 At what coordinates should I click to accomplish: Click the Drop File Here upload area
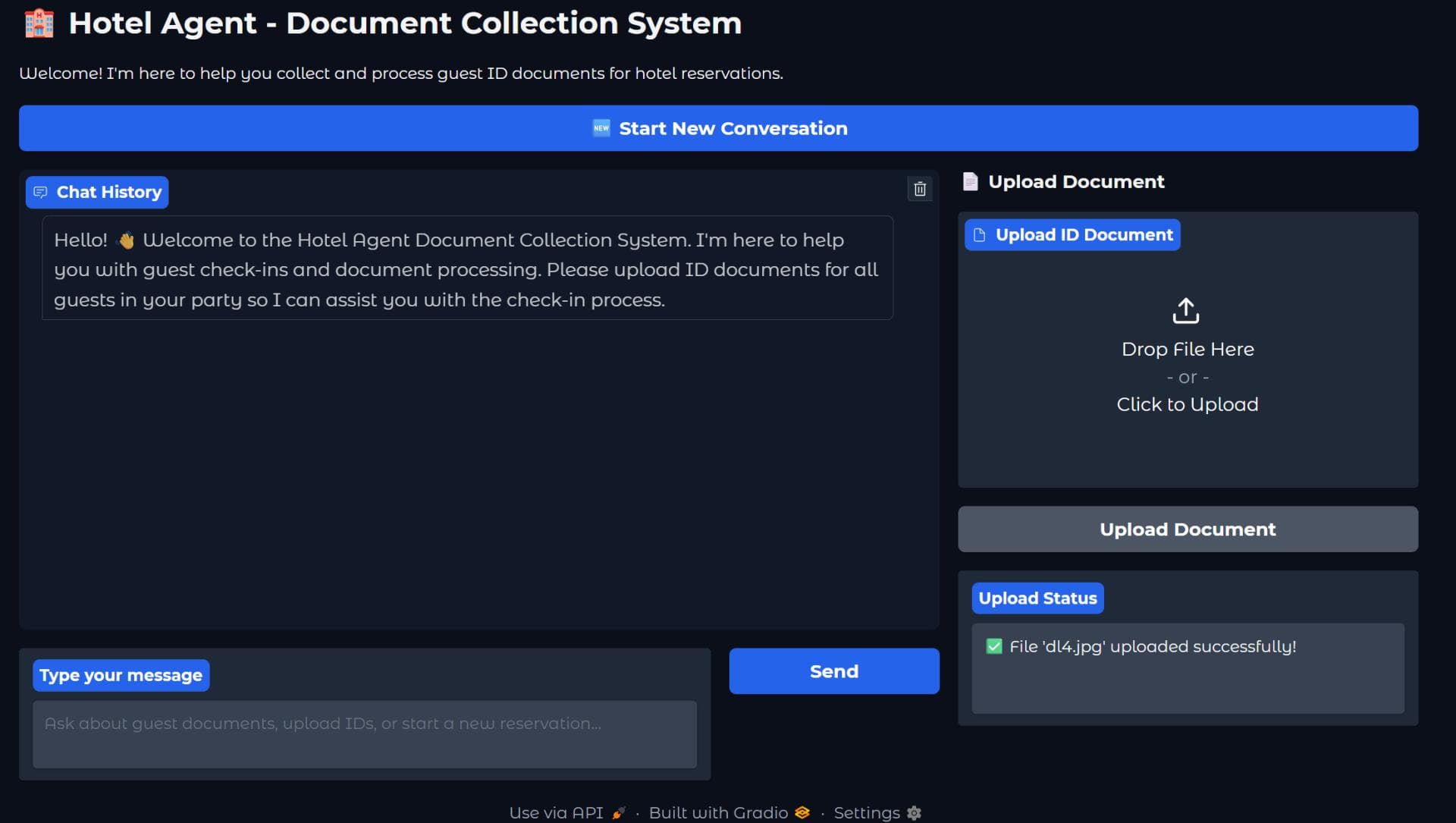tap(1188, 350)
